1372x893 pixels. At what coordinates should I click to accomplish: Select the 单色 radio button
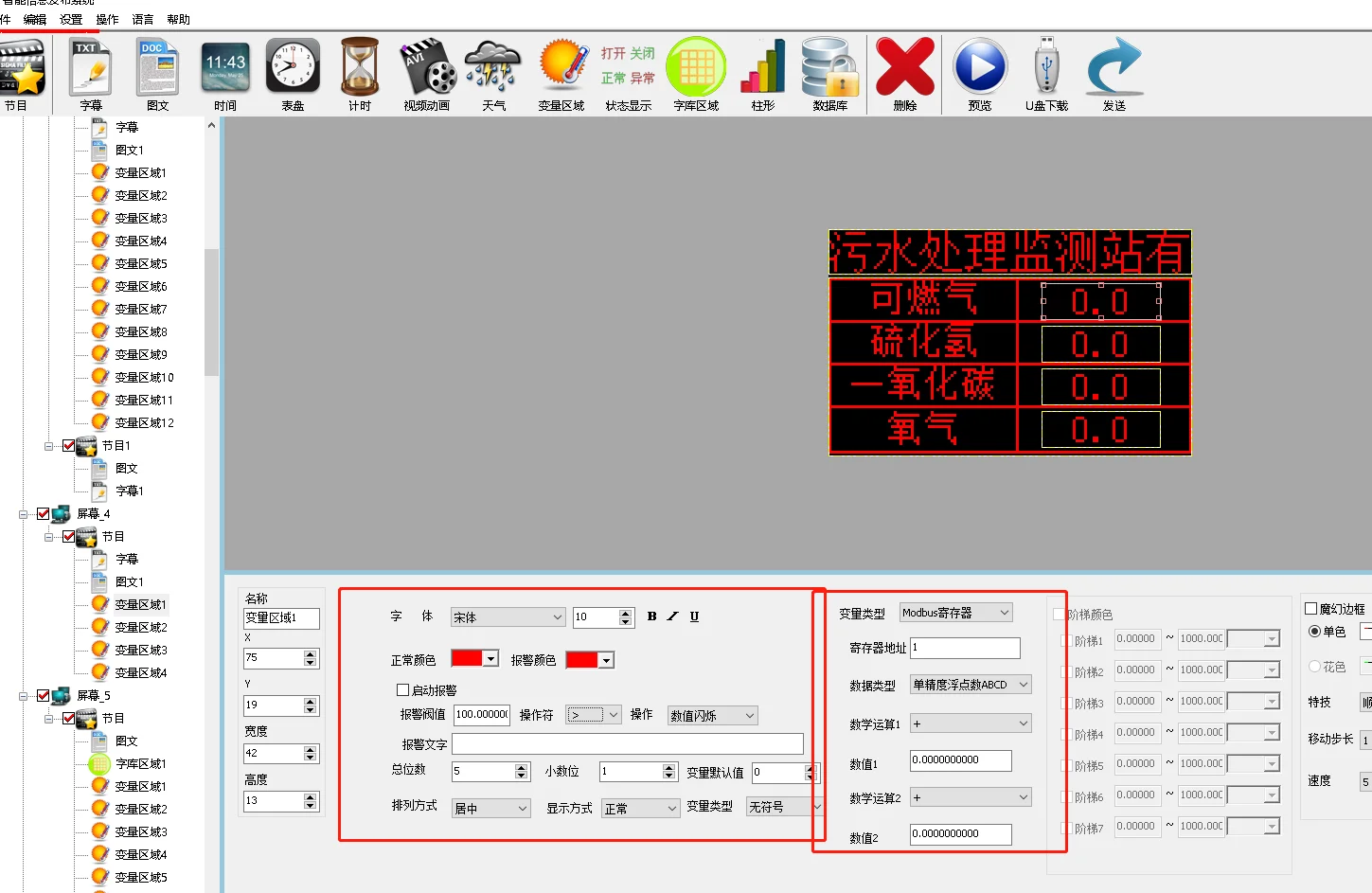(1314, 631)
